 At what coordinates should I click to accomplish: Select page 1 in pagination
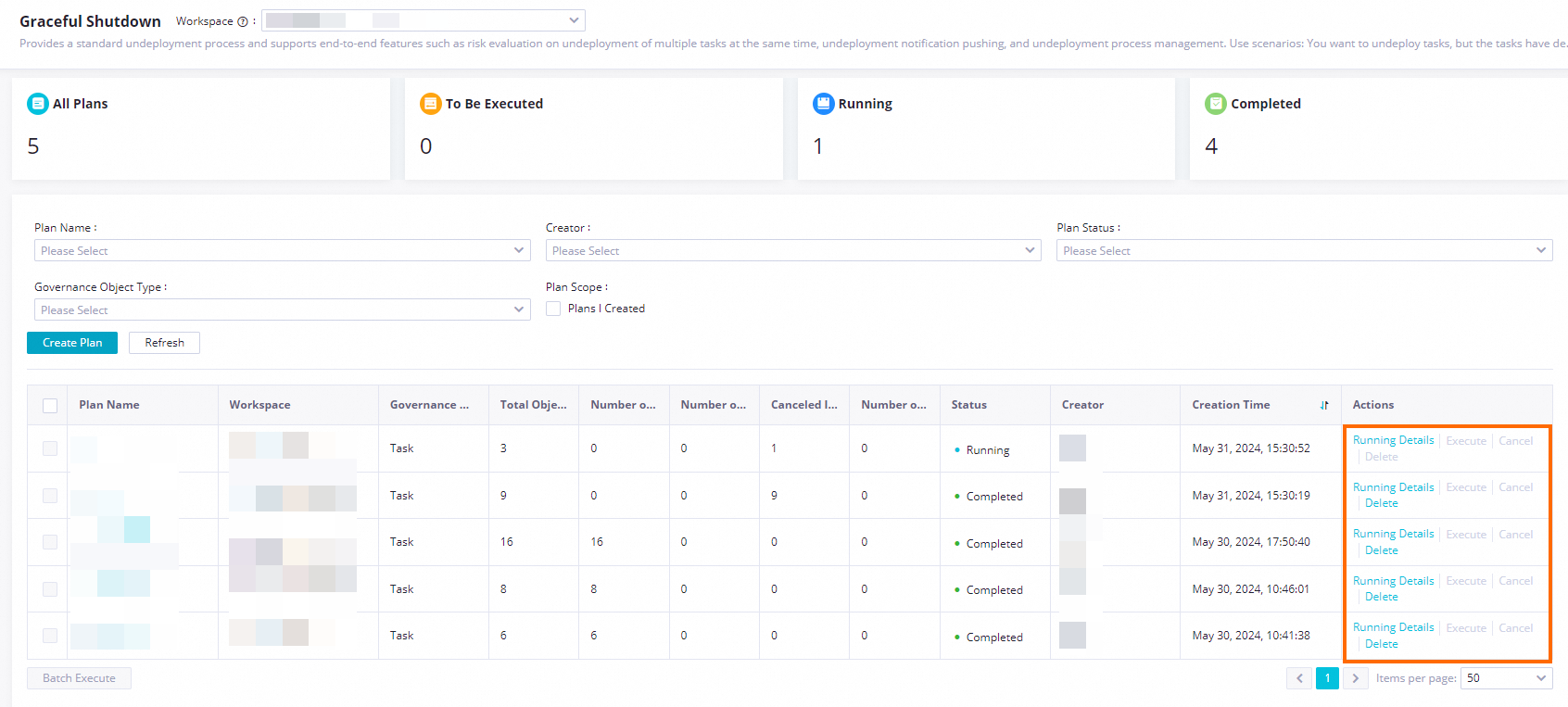[x=1327, y=678]
